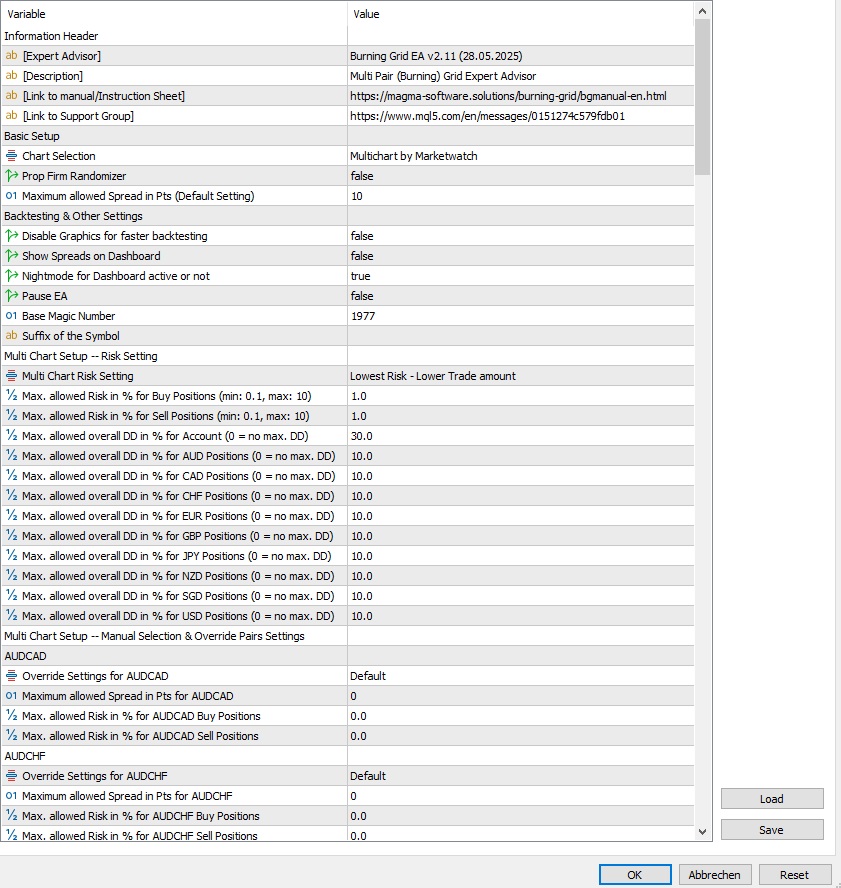The image size is (841, 888).
Task: Edit overall DD for Account value 30.0
Action: 520,436
